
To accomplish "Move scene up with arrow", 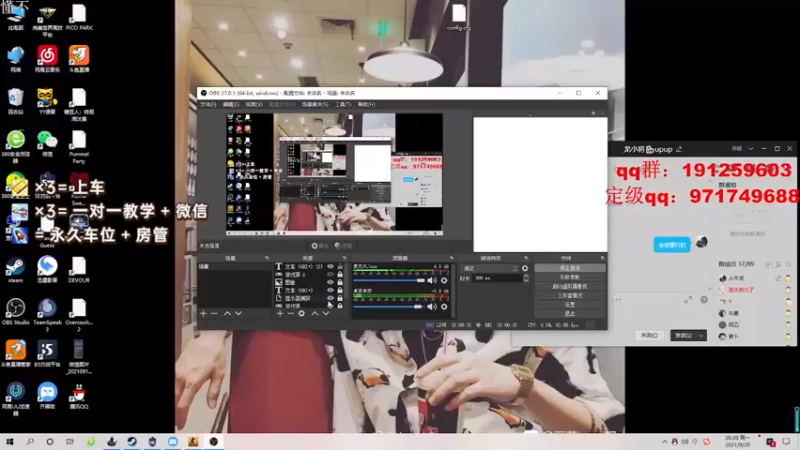I will coord(227,313).
